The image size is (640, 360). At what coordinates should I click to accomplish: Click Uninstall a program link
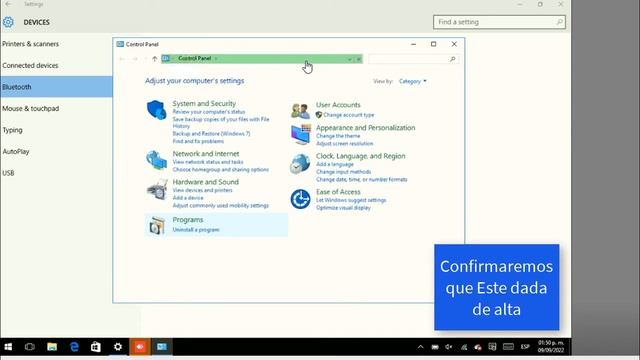click(196, 230)
